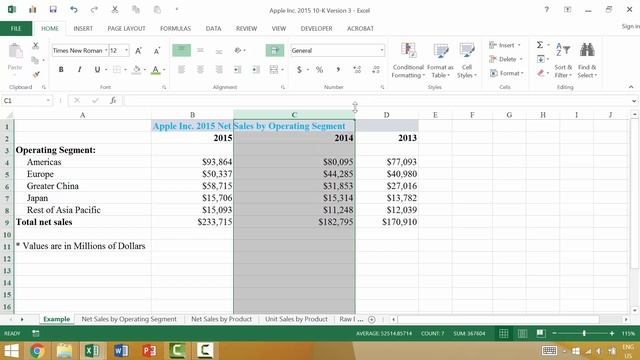The image size is (640, 360).
Task: Open the Unit Sales by Product sheet tab
Action: [x=296, y=319]
